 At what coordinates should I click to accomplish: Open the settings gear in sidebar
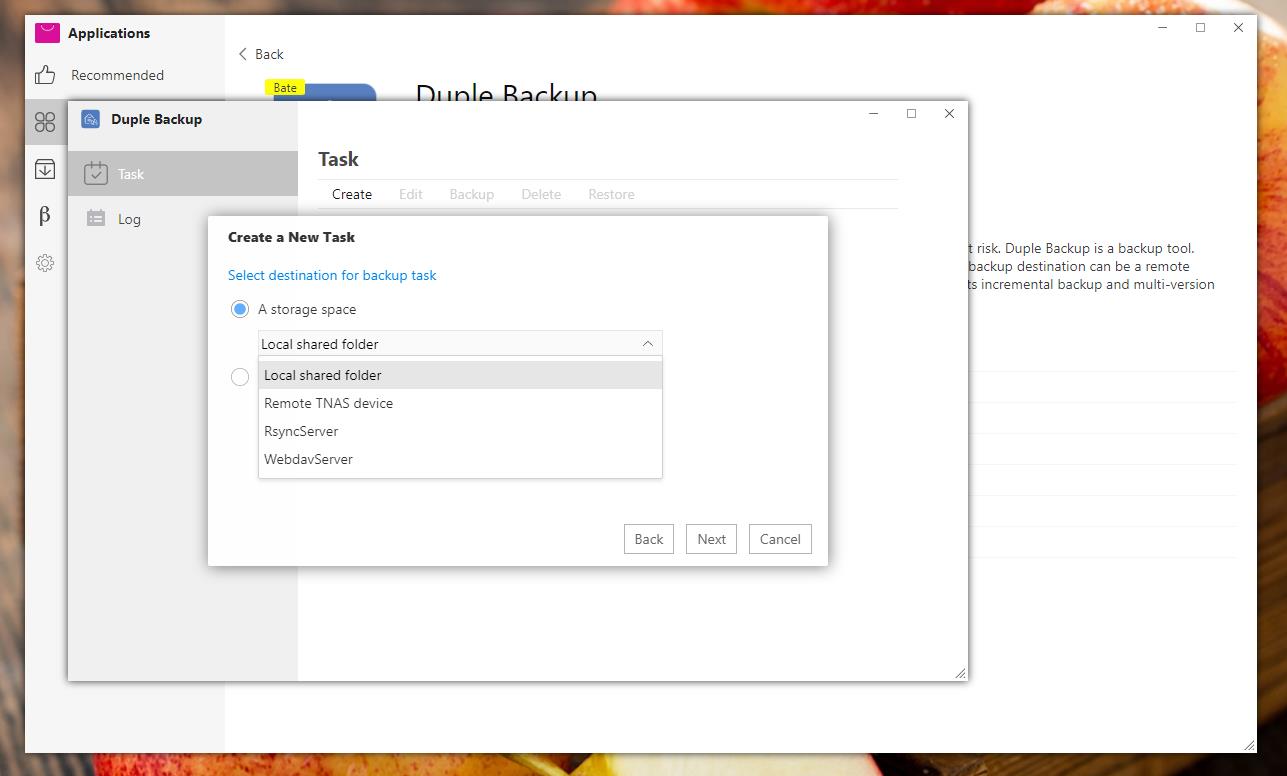45,263
